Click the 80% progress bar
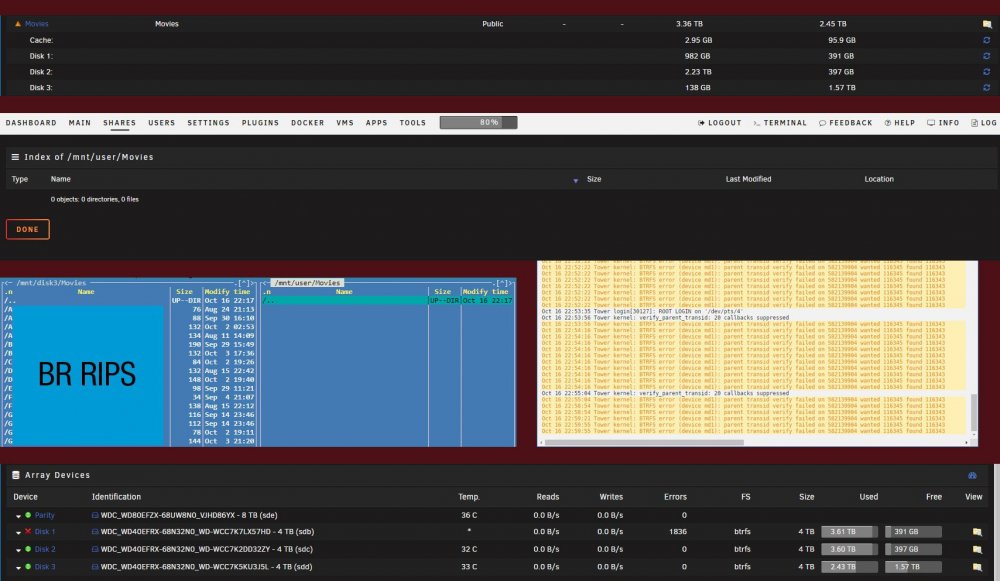Viewport: 1000px width, 581px height. coord(478,122)
